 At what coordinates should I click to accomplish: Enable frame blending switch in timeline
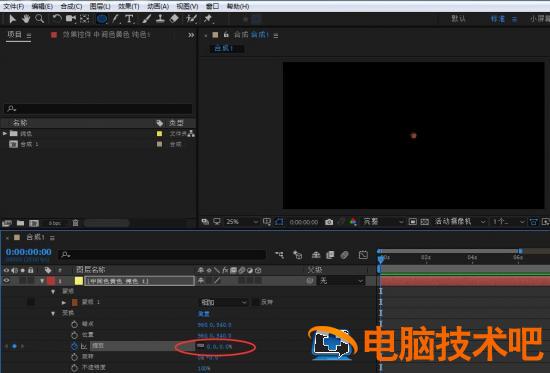click(330, 255)
